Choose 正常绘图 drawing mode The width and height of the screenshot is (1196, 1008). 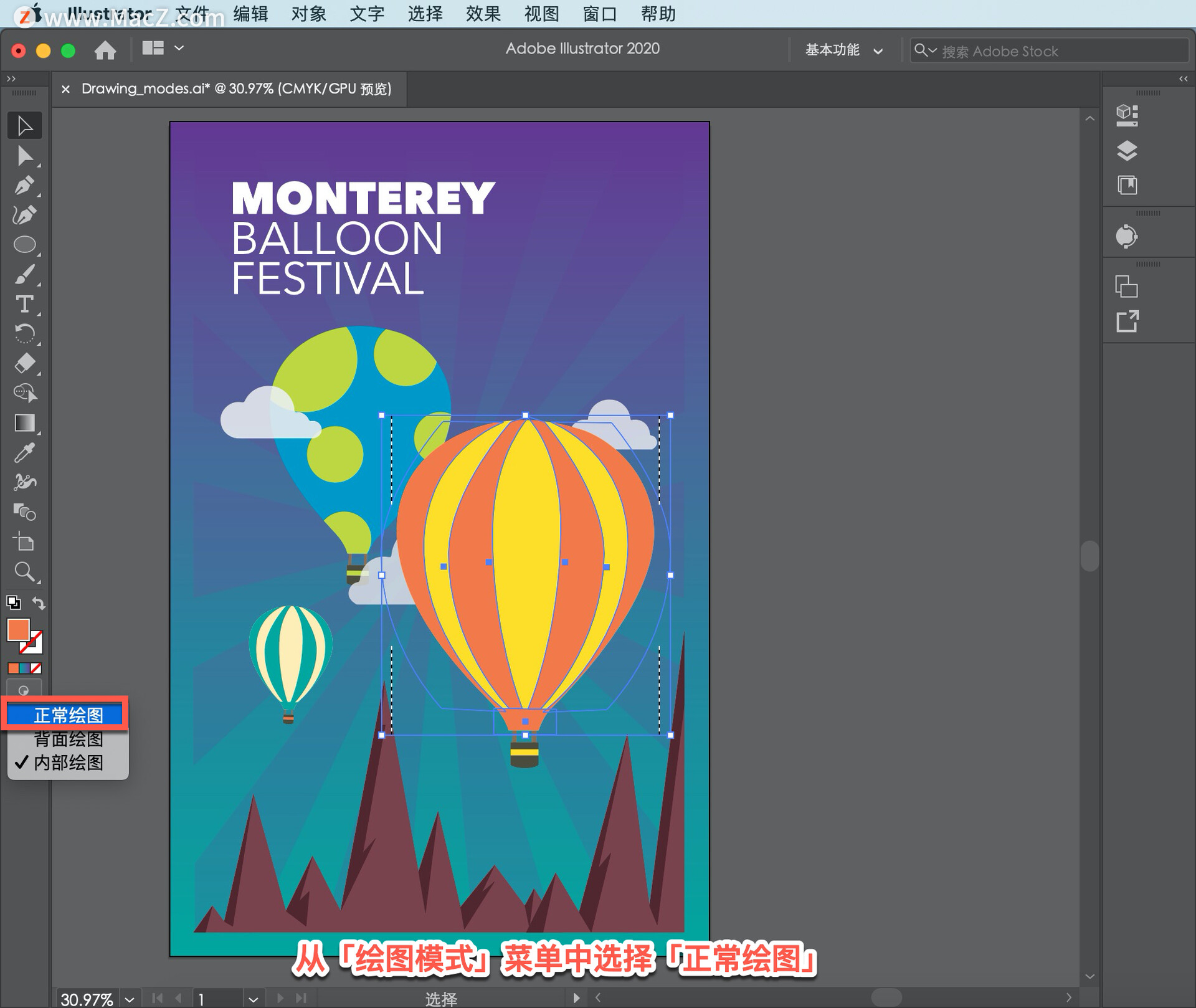click(x=67, y=715)
